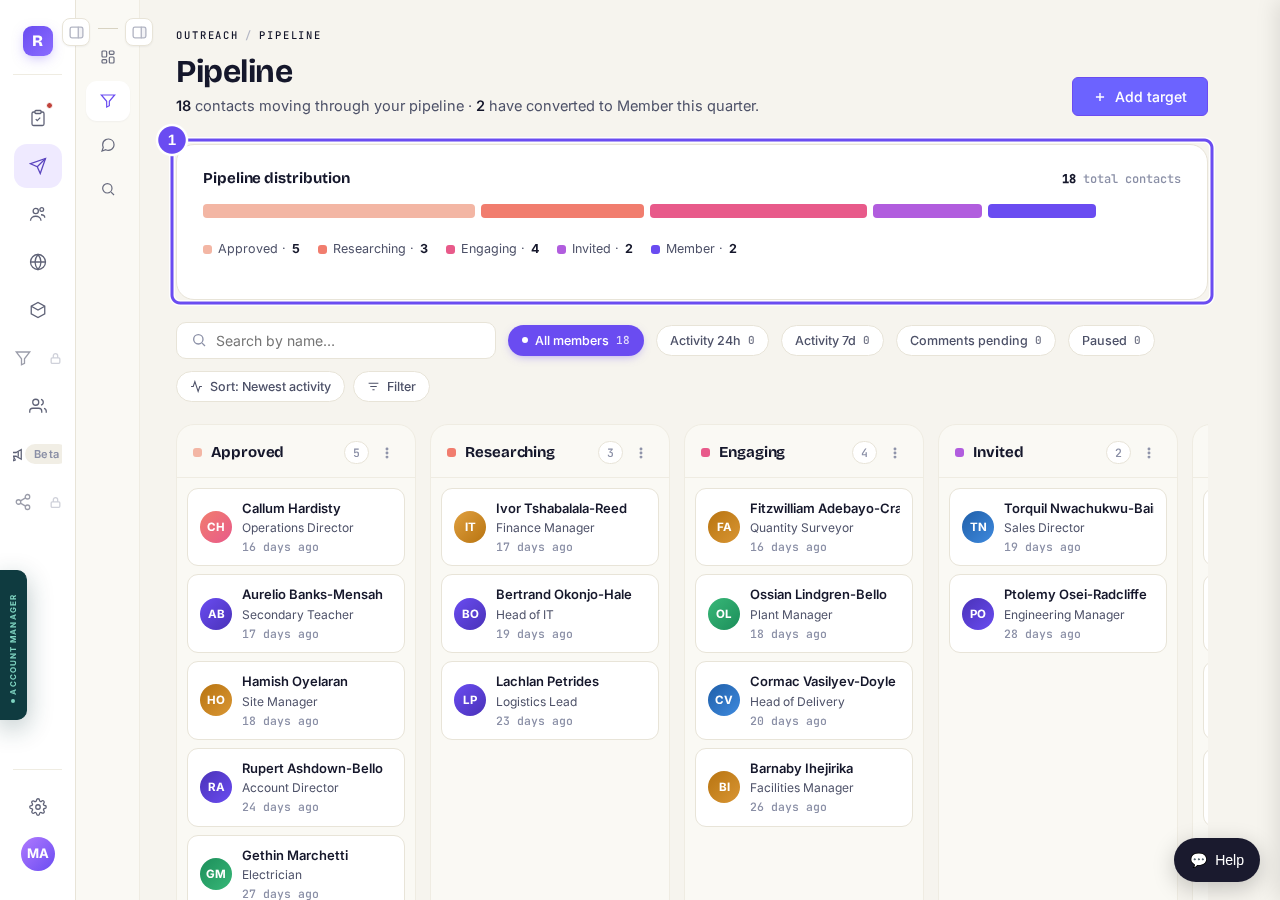The image size is (1280, 900).
Task: Open the Approved column three-dot menu
Action: pos(387,453)
